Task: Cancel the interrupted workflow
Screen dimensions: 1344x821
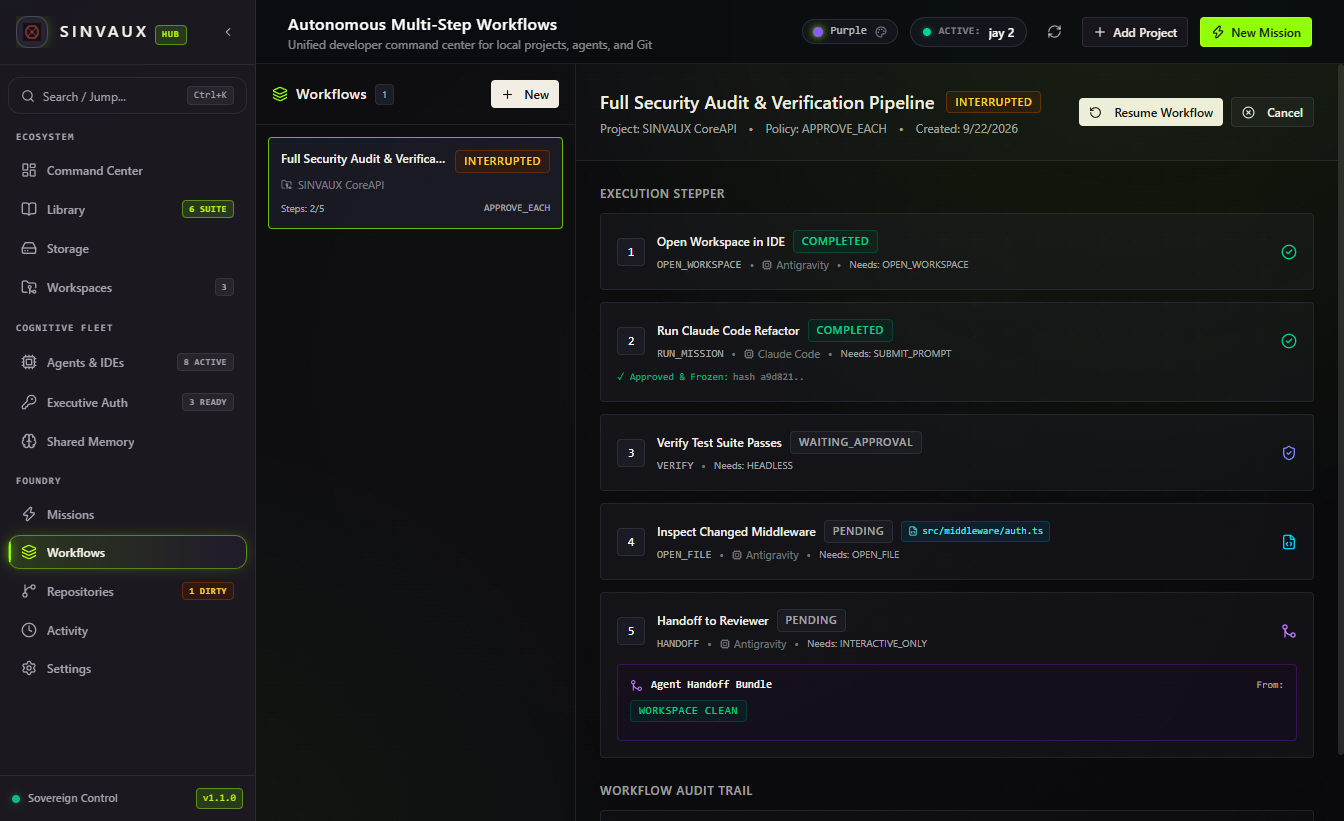Action: [x=1272, y=112]
